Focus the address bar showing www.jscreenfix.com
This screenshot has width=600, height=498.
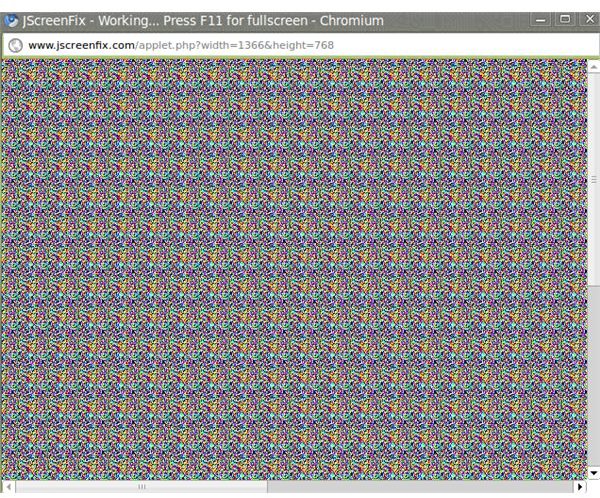[x=300, y=45]
